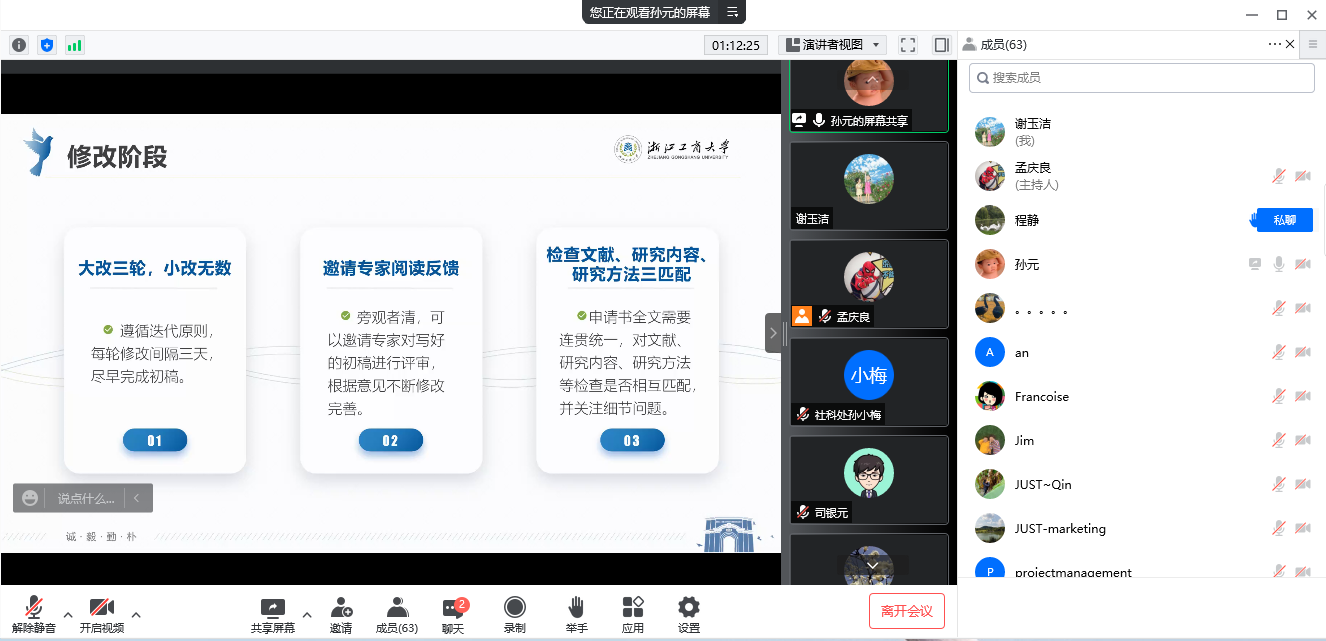This screenshot has height=641, width=1326.
Task: Click the Invite icon in toolbar
Action: 341,614
